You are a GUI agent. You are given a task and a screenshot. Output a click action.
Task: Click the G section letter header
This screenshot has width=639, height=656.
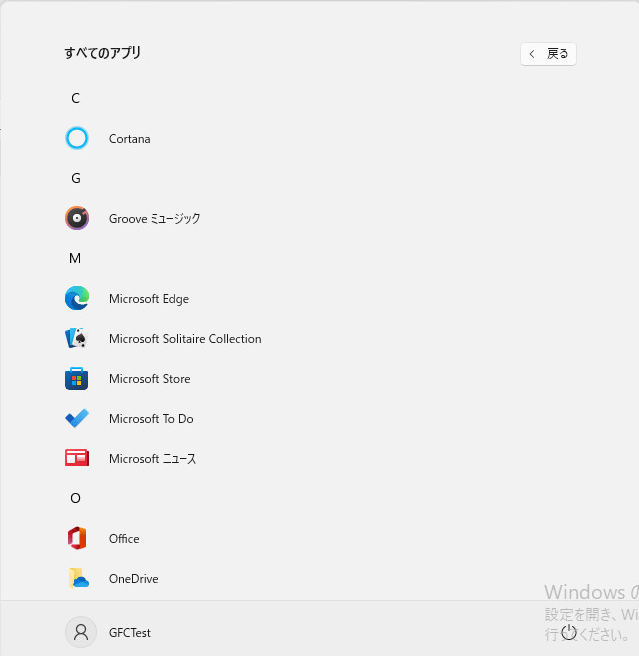(76, 178)
